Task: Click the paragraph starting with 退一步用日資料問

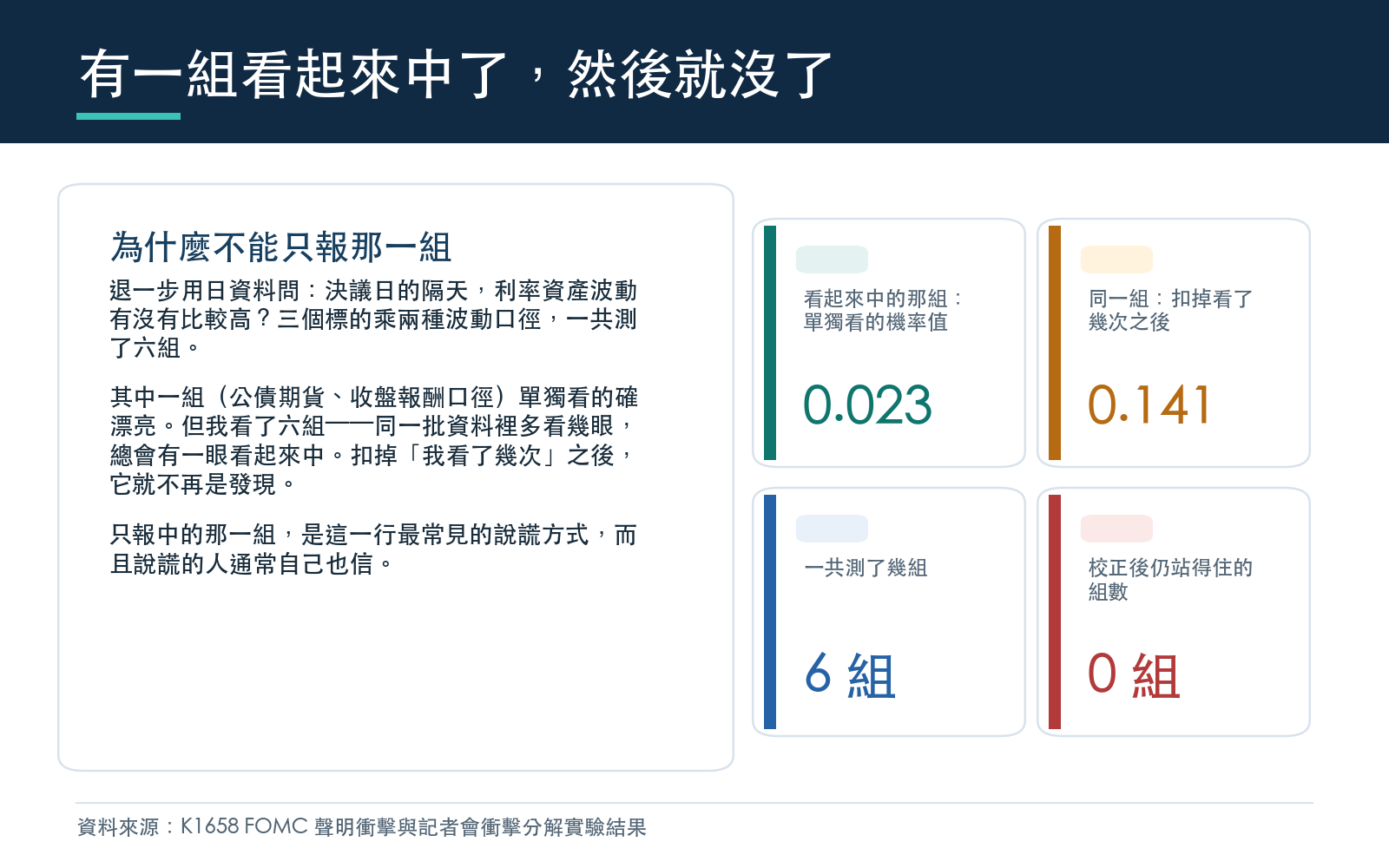Action: (373, 319)
